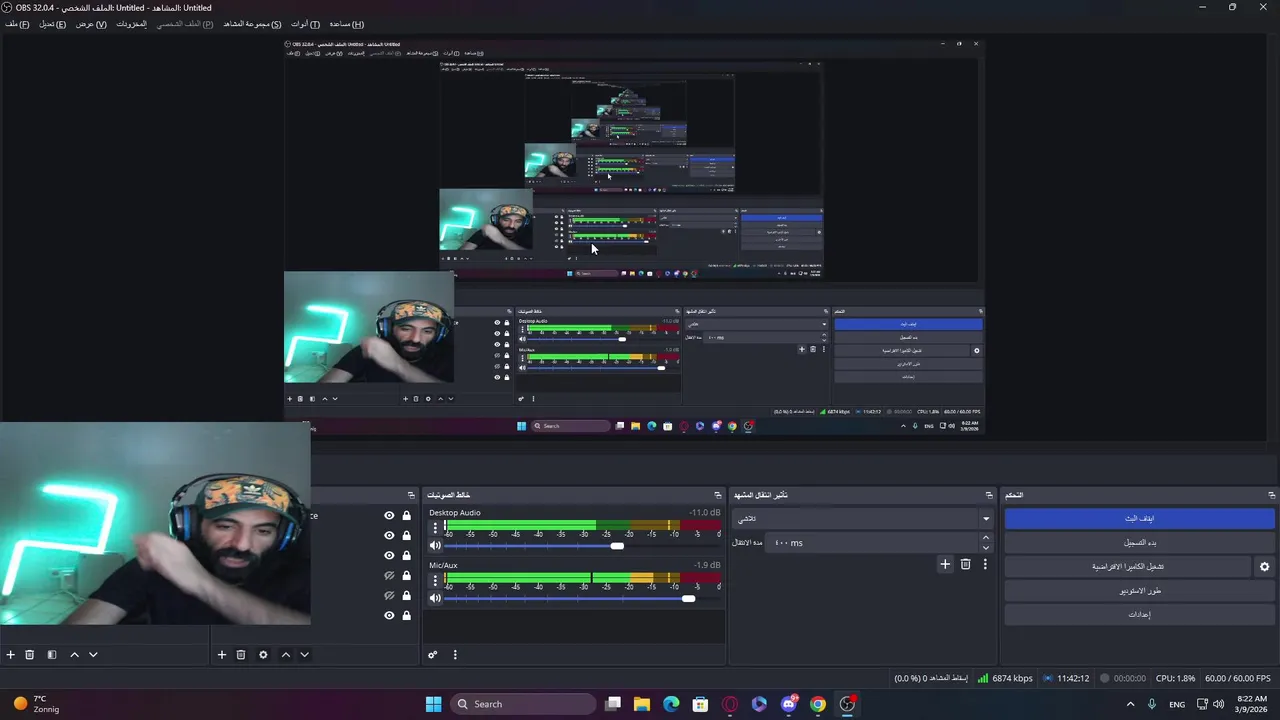
Task: Mute Desktop Audio with the speaker icon
Action: (x=435, y=546)
